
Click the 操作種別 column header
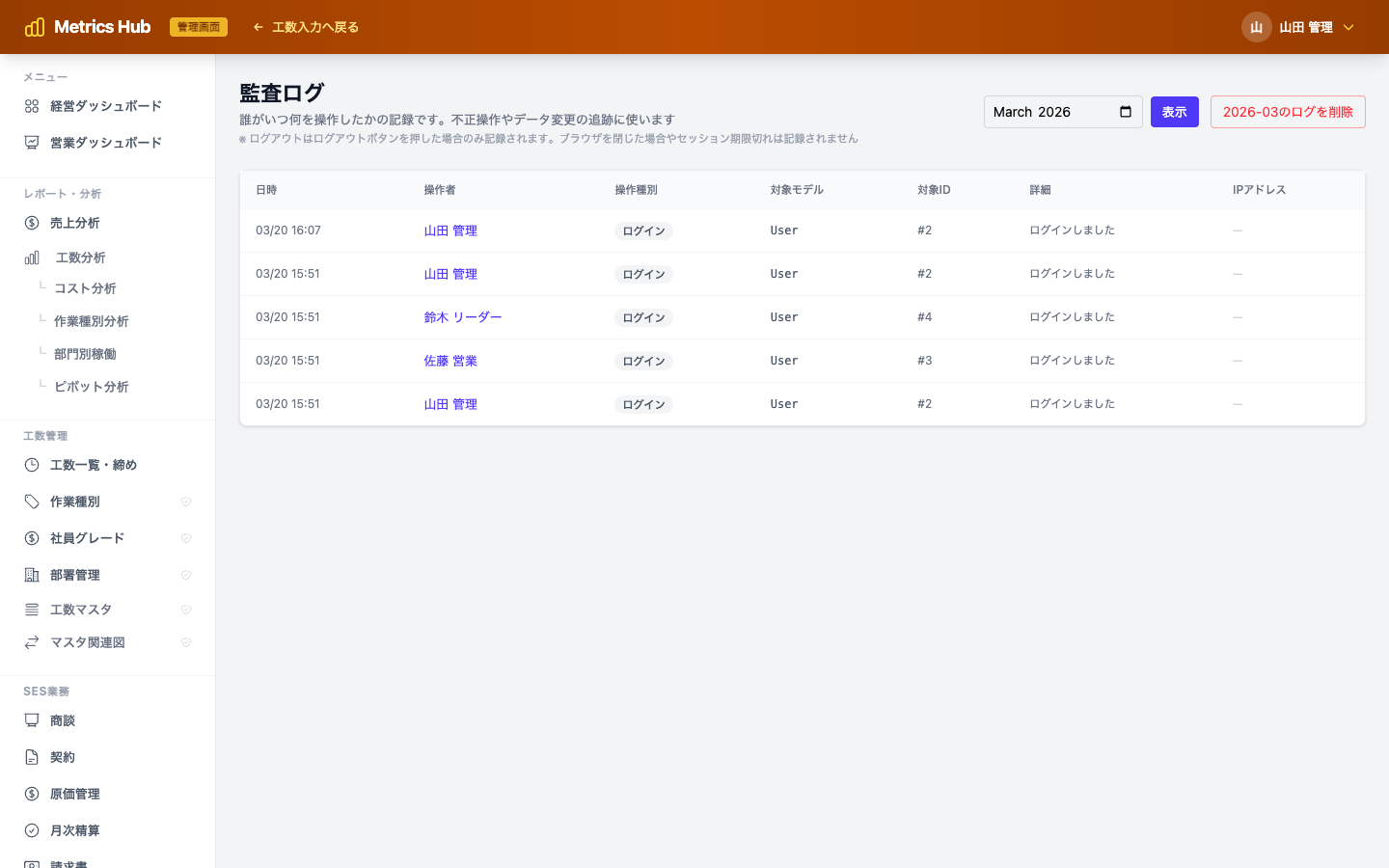(637, 190)
